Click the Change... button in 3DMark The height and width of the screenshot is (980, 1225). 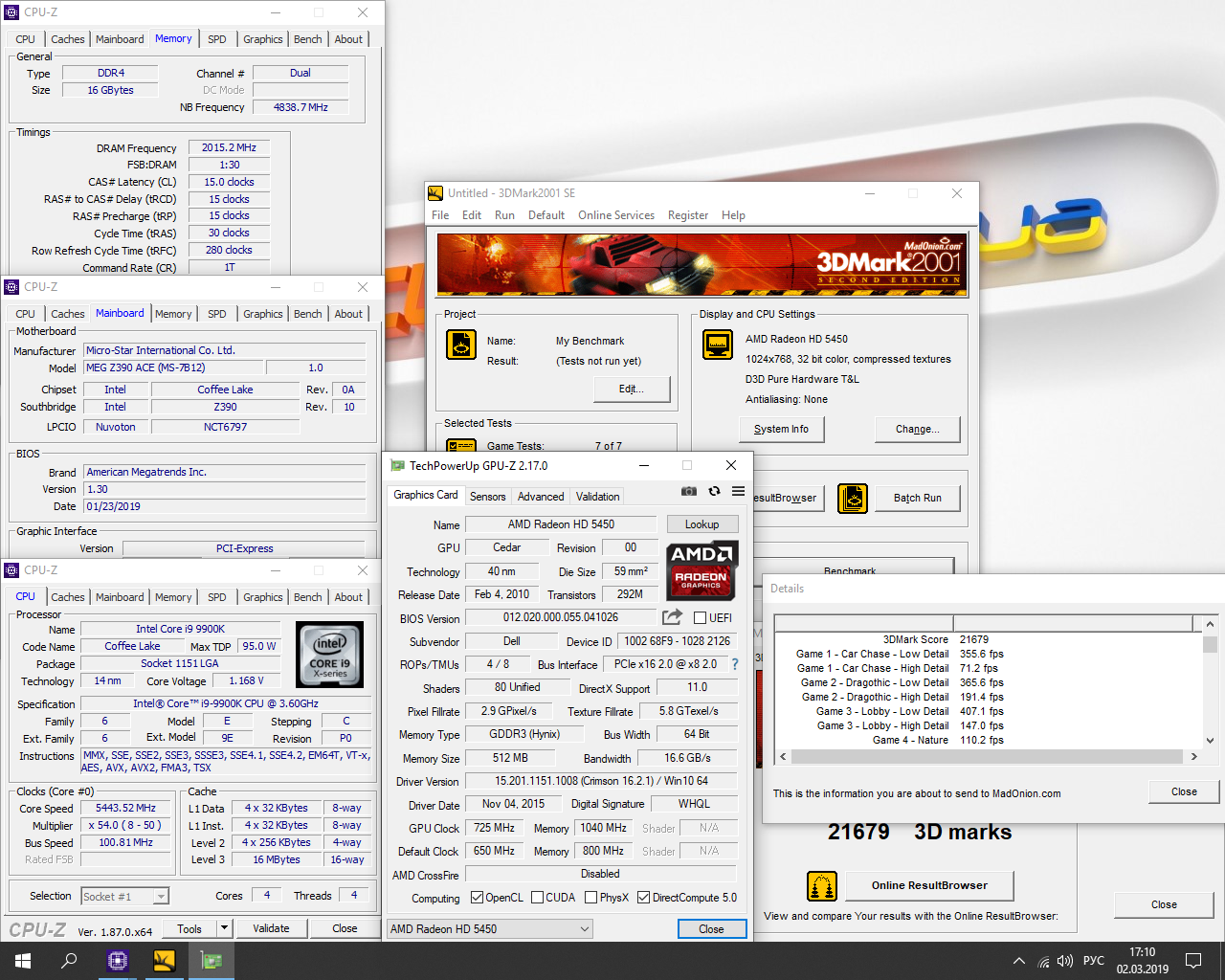point(917,429)
